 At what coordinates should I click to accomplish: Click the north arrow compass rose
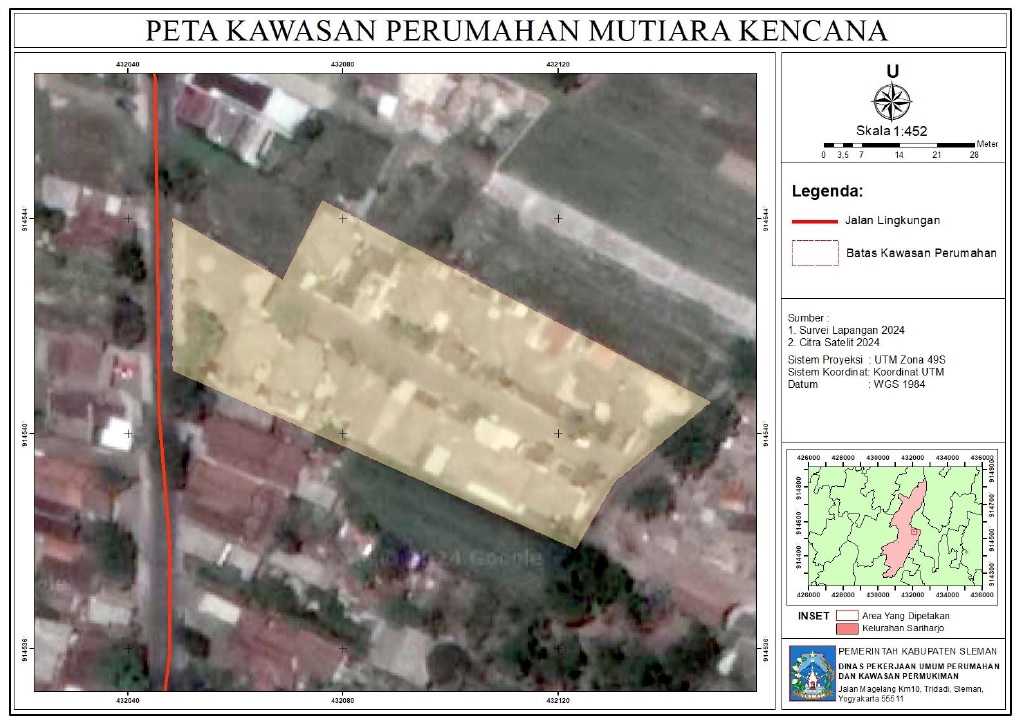pyautogui.click(x=892, y=102)
